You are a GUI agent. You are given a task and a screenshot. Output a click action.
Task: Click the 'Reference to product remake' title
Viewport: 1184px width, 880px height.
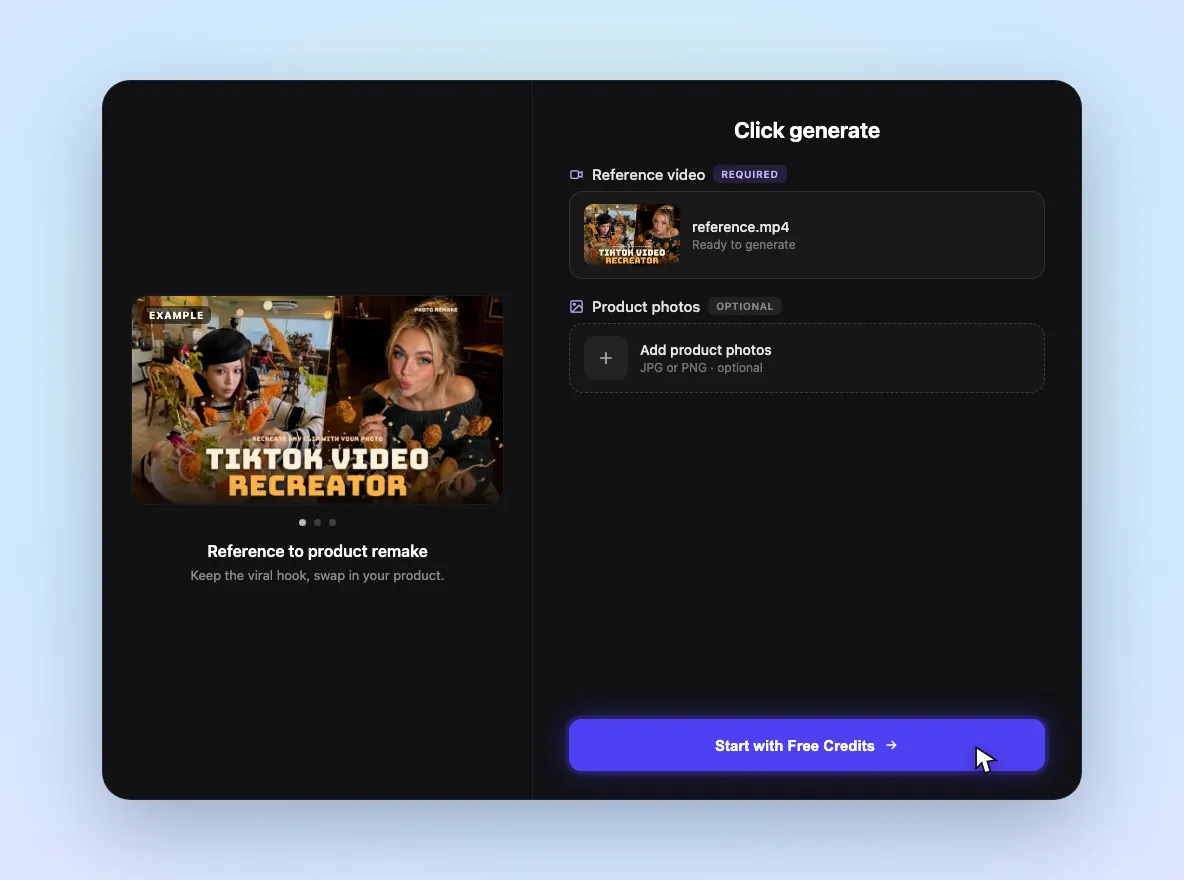(x=317, y=551)
